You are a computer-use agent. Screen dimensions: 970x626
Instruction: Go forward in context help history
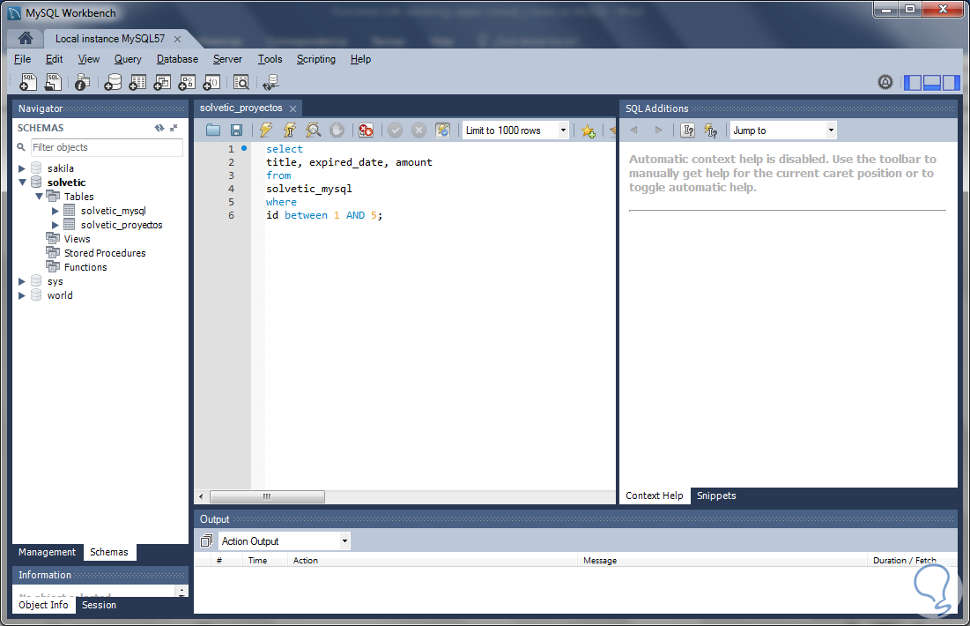(x=658, y=130)
